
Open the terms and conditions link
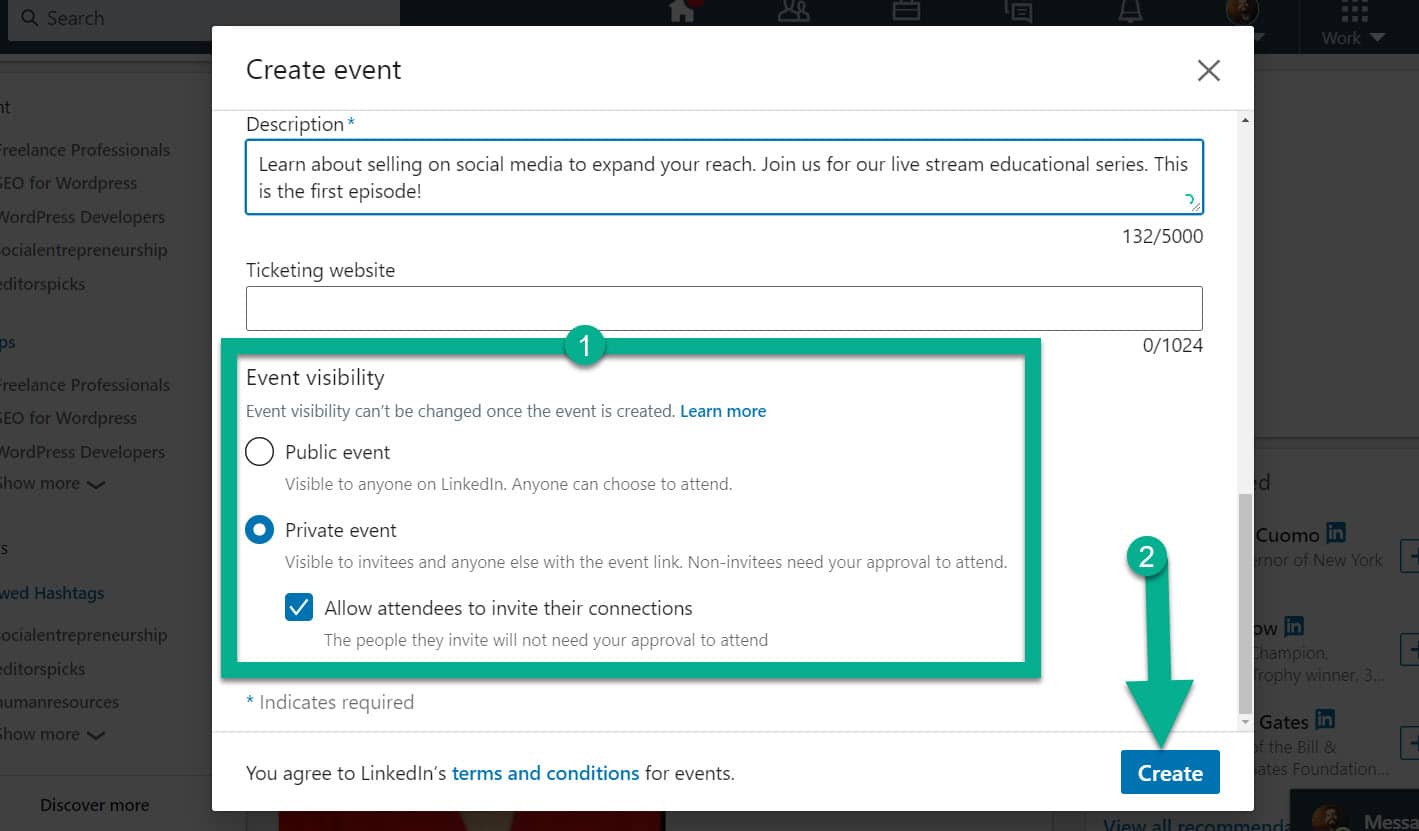pos(545,773)
